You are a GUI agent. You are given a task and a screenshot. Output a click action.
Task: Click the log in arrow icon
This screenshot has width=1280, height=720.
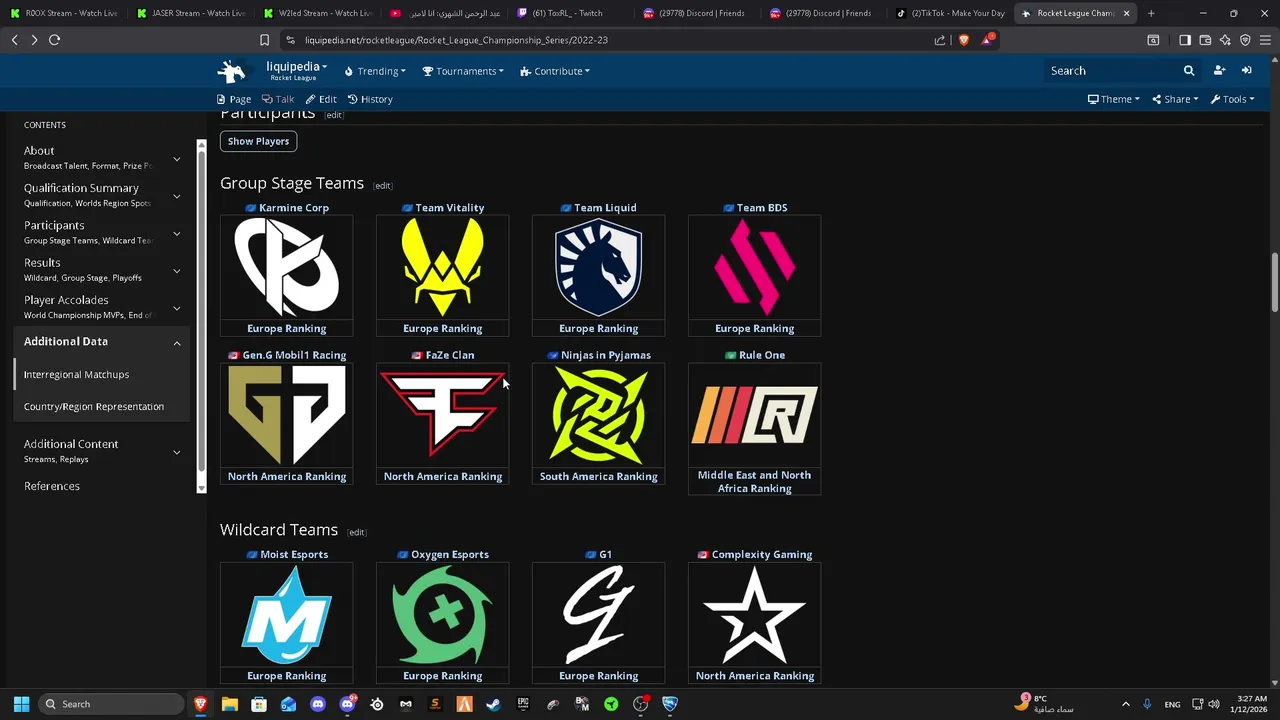click(1247, 71)
